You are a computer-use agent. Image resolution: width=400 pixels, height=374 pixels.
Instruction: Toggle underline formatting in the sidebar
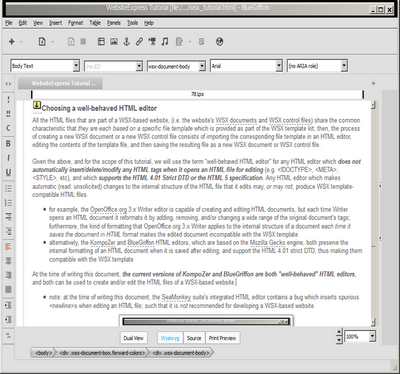(8, 172)
